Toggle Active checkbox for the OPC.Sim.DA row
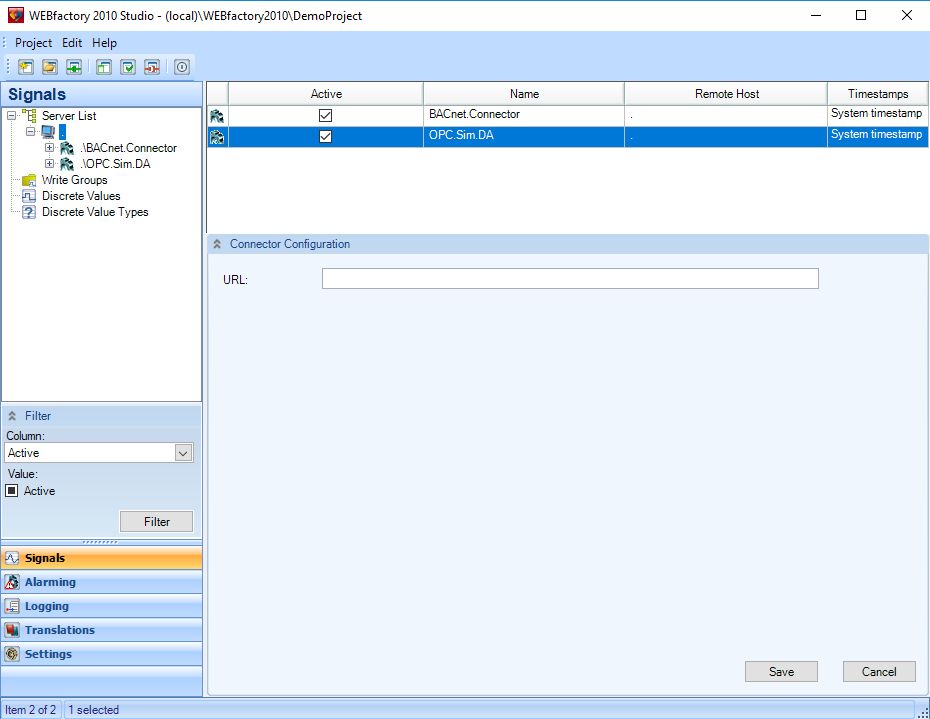 (325, 136)
